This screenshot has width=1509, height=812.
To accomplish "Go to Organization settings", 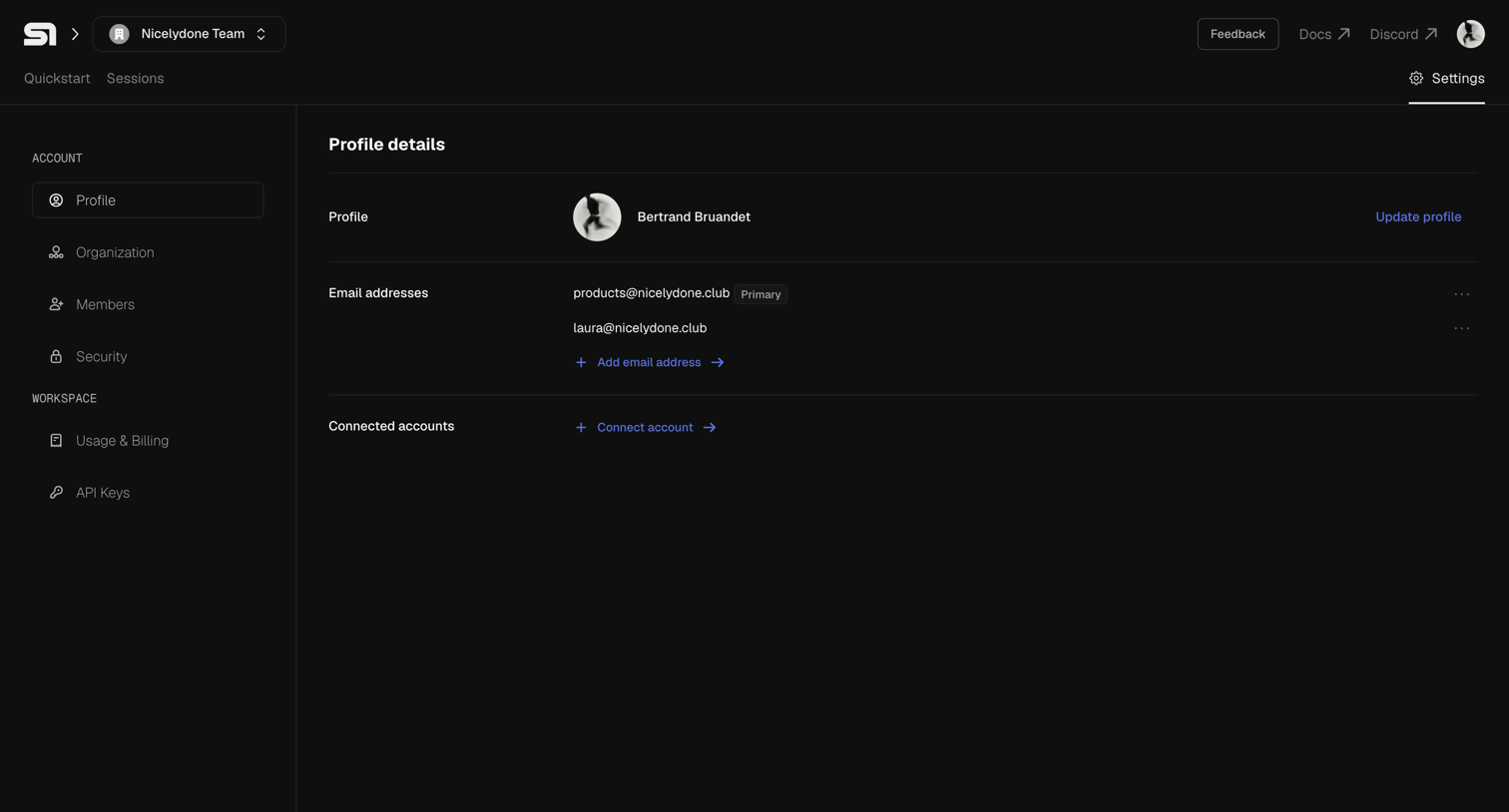I will click(x=148, y=252).
